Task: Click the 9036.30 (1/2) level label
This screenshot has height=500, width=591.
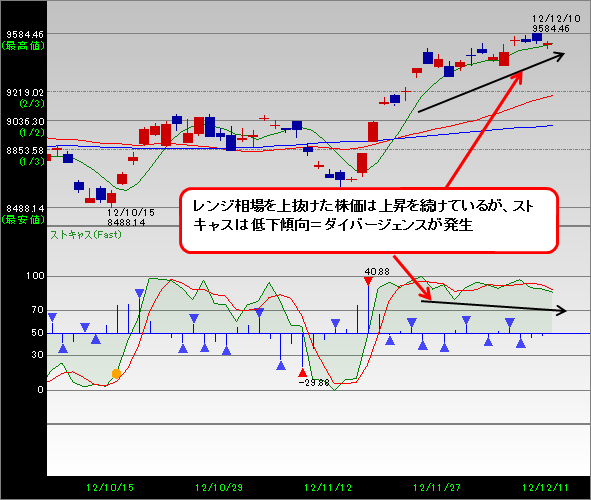Action: (x=25, y=127)
